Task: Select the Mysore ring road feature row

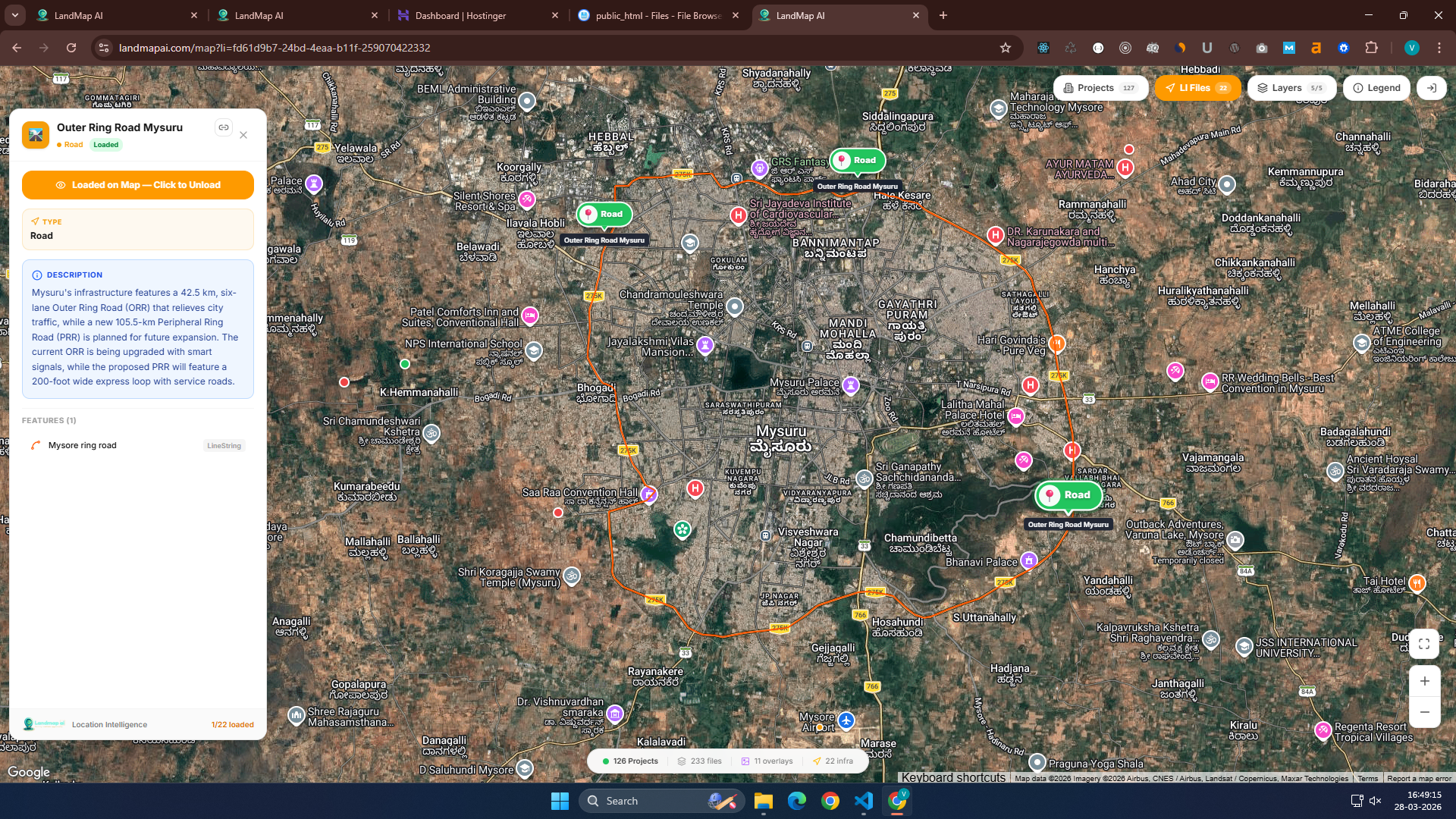Action: (x=138, y=445)
